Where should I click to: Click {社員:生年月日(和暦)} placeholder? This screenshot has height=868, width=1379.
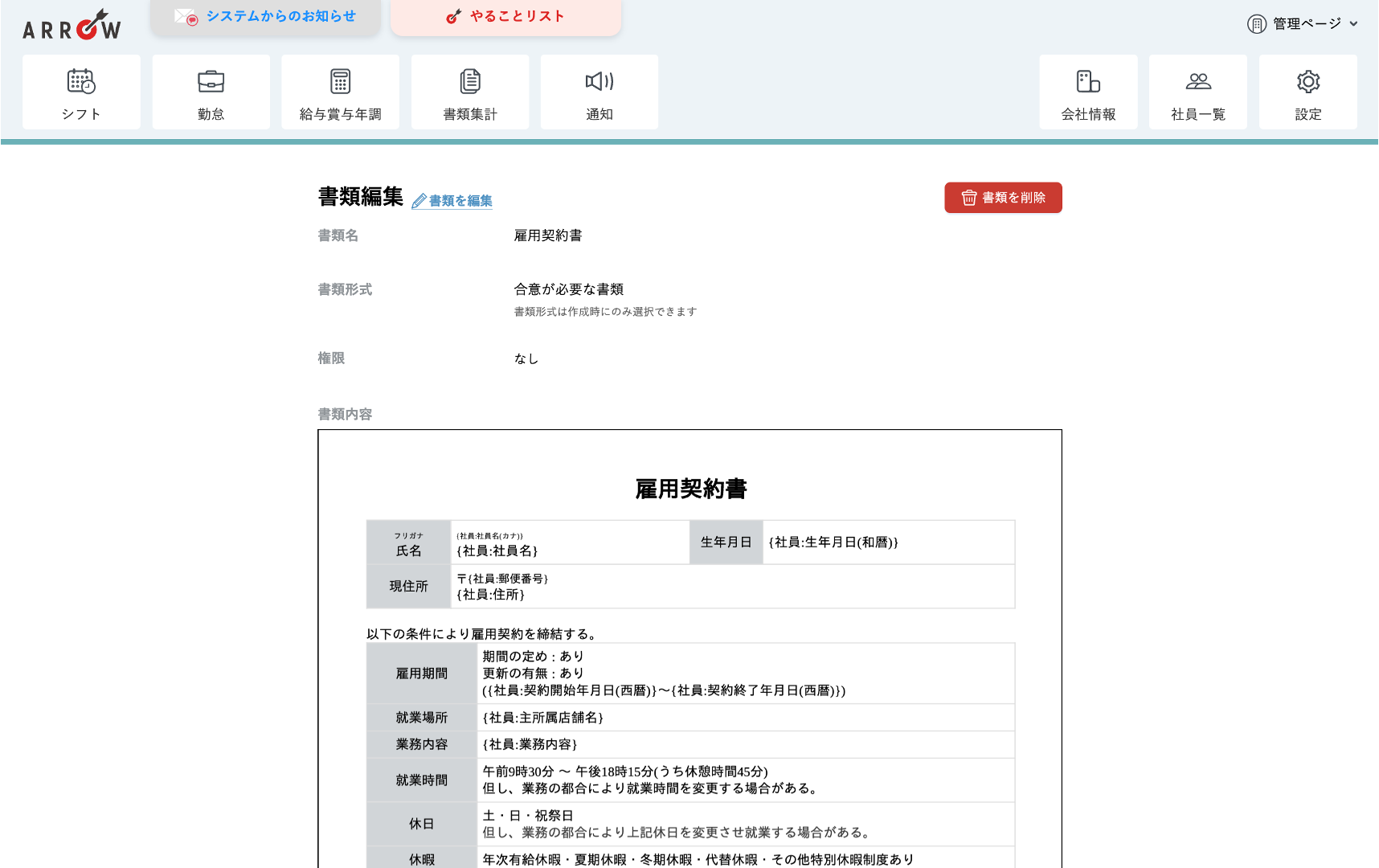(x=833, y=542)
